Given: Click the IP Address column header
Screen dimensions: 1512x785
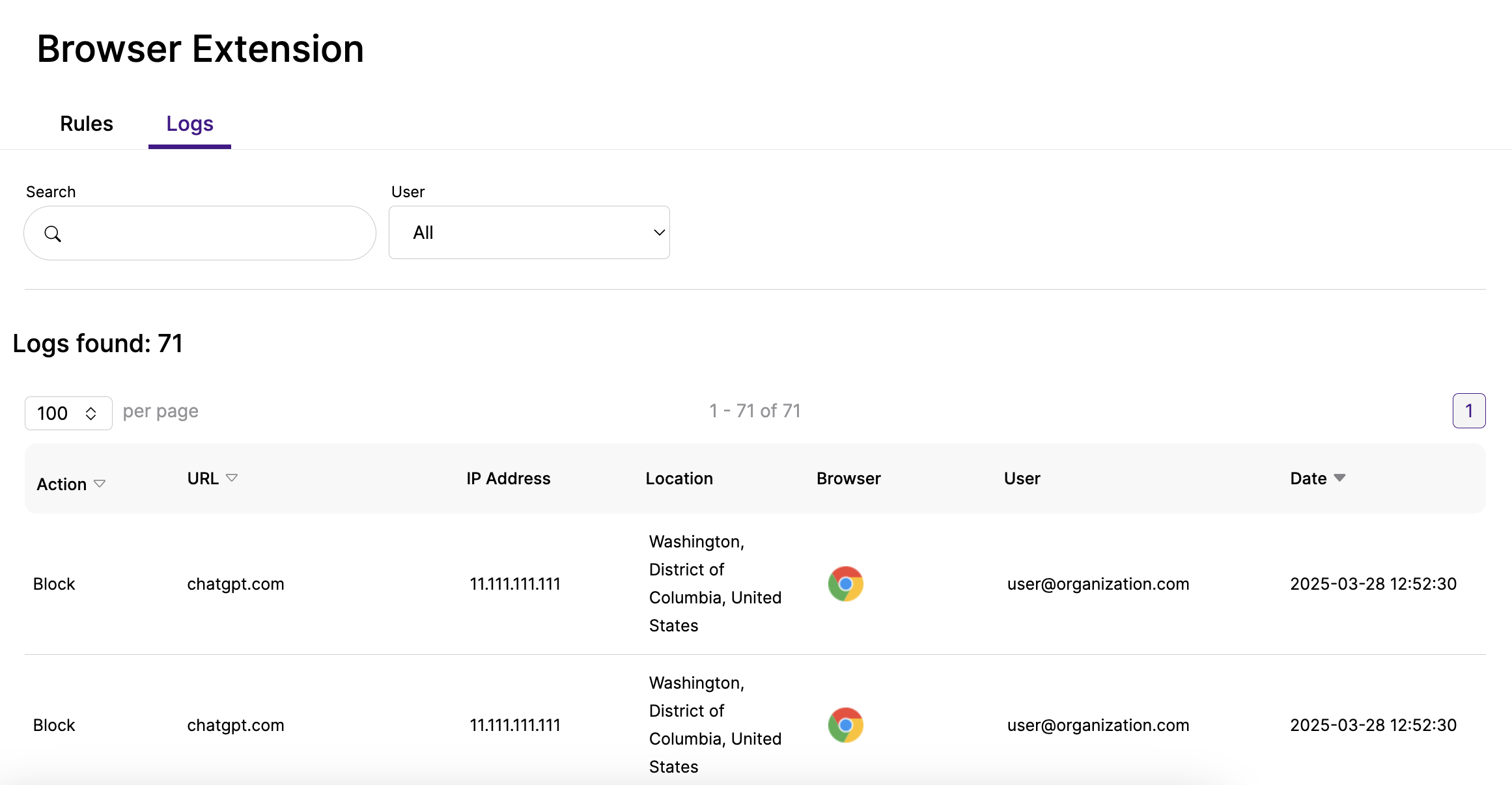Looking at the screenshot, I should pos(508,478).
